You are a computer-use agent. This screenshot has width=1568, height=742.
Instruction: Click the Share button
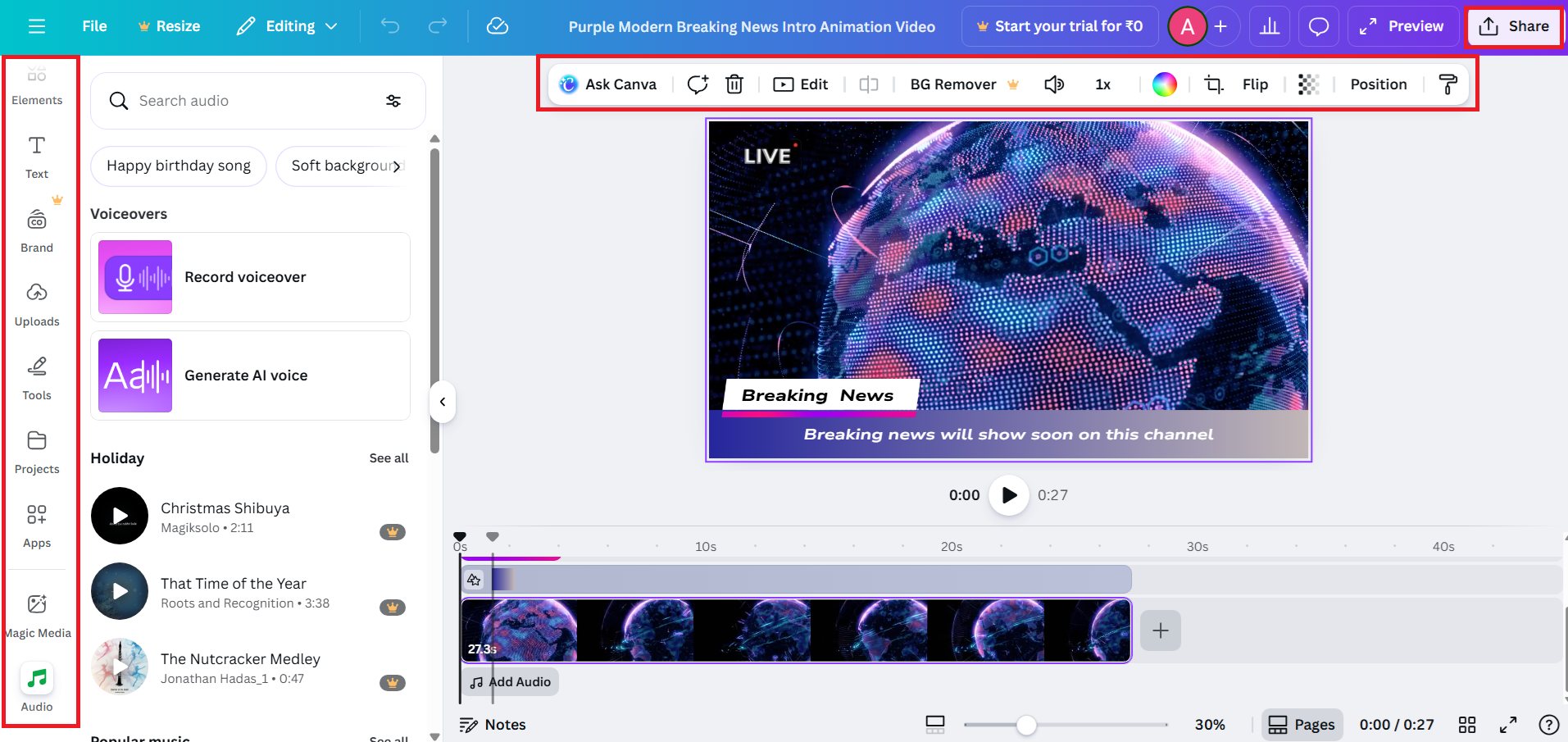point(1514,26)
